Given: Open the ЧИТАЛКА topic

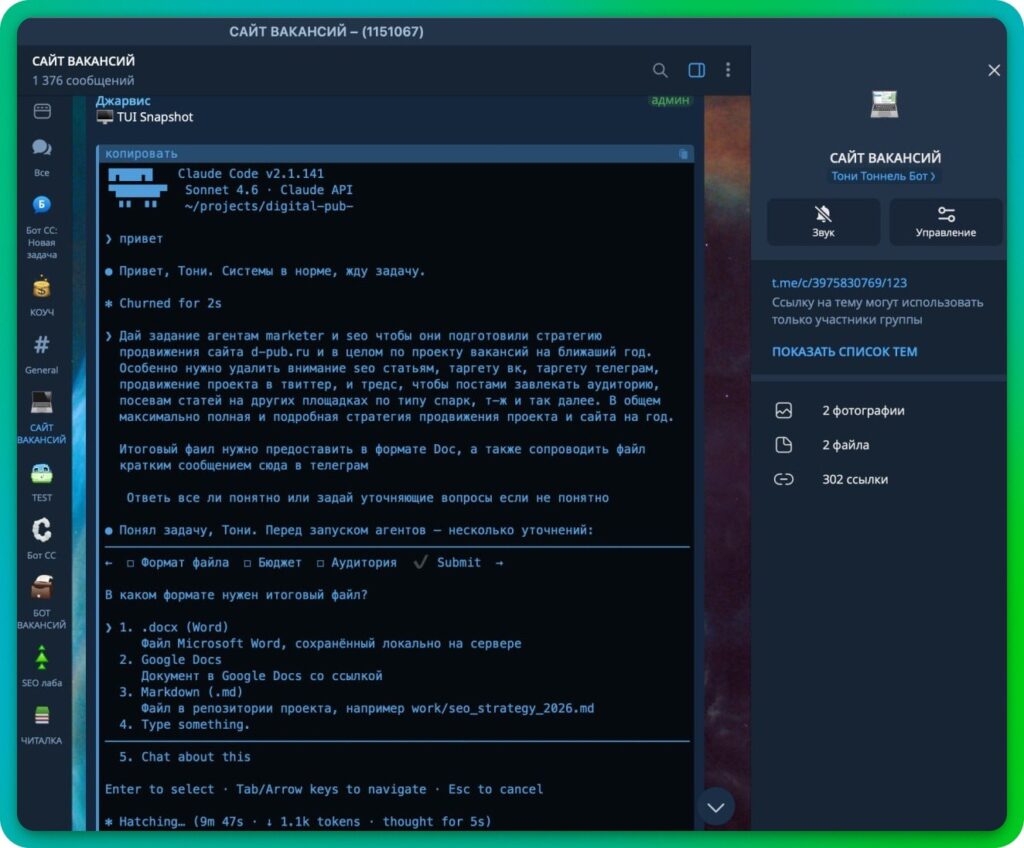Looking at the screenshot, I should coord(42,725).
